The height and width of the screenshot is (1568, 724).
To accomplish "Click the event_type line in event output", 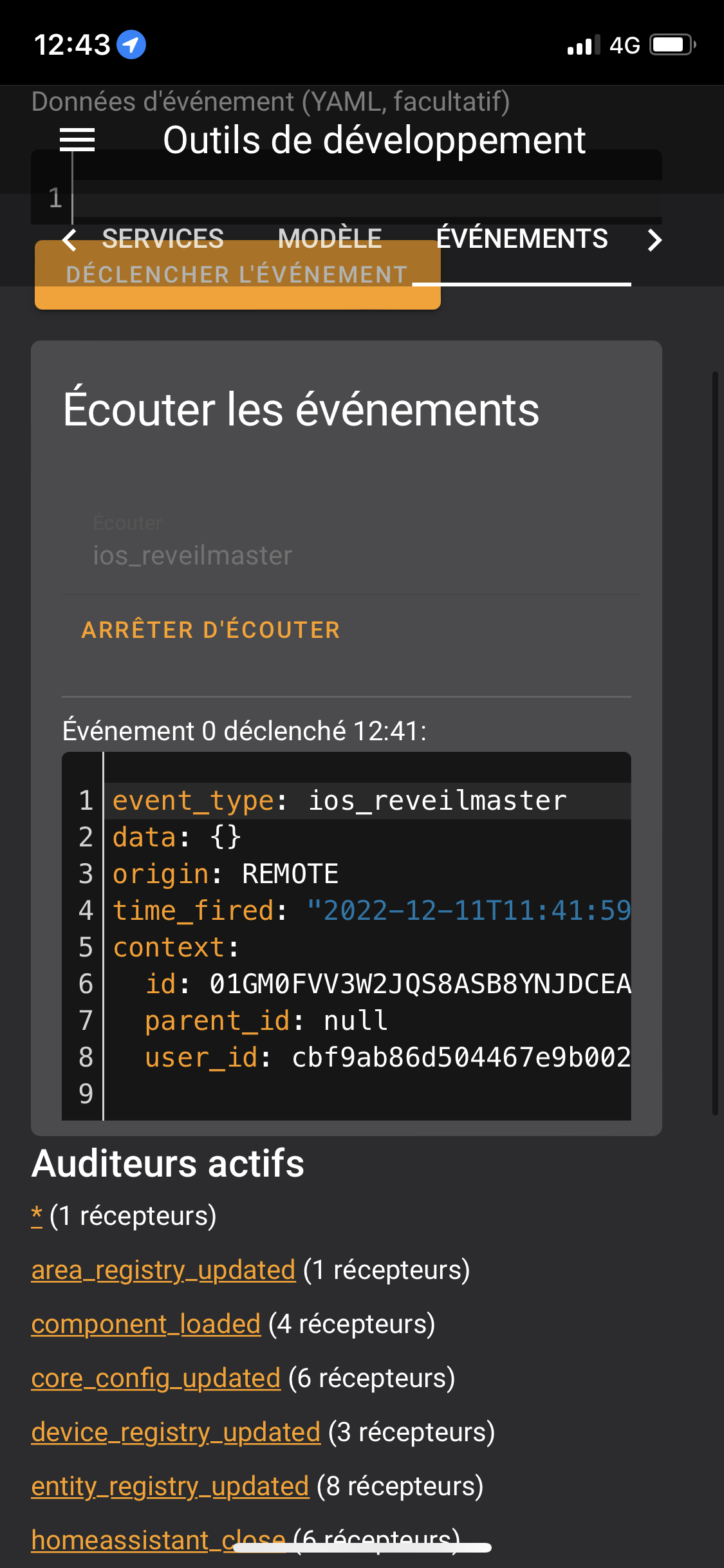I will tap(340, 801).
